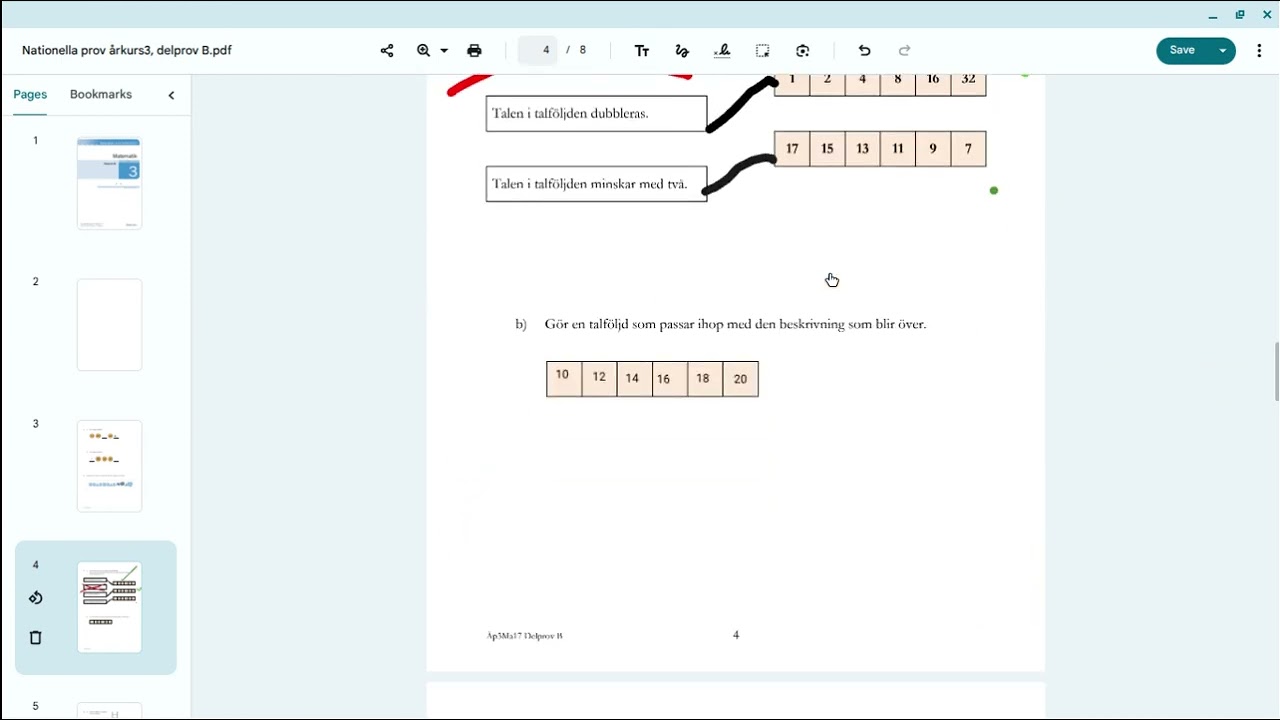The image size is (1280, 720).
Task: Click the 'Talen i talföljden dubbleras.' box
Action: point(596,113)
